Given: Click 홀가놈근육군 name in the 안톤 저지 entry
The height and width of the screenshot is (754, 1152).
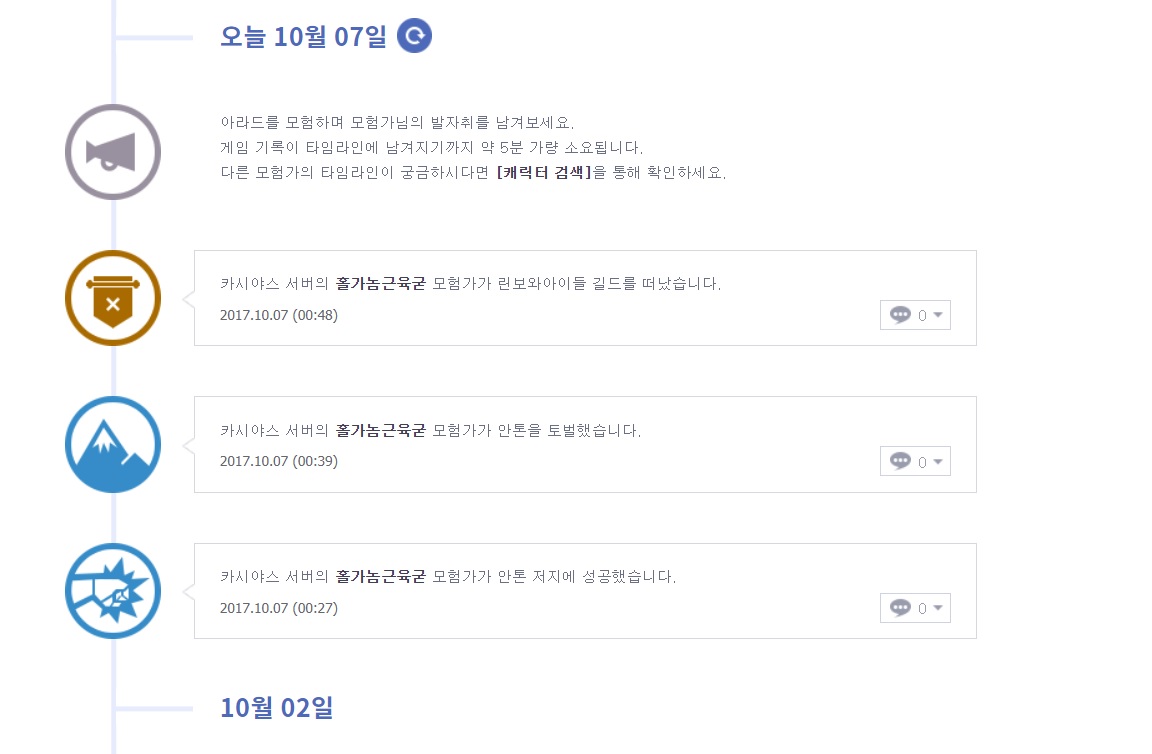Looking at the screenshot, I should [x=381, y=577].
